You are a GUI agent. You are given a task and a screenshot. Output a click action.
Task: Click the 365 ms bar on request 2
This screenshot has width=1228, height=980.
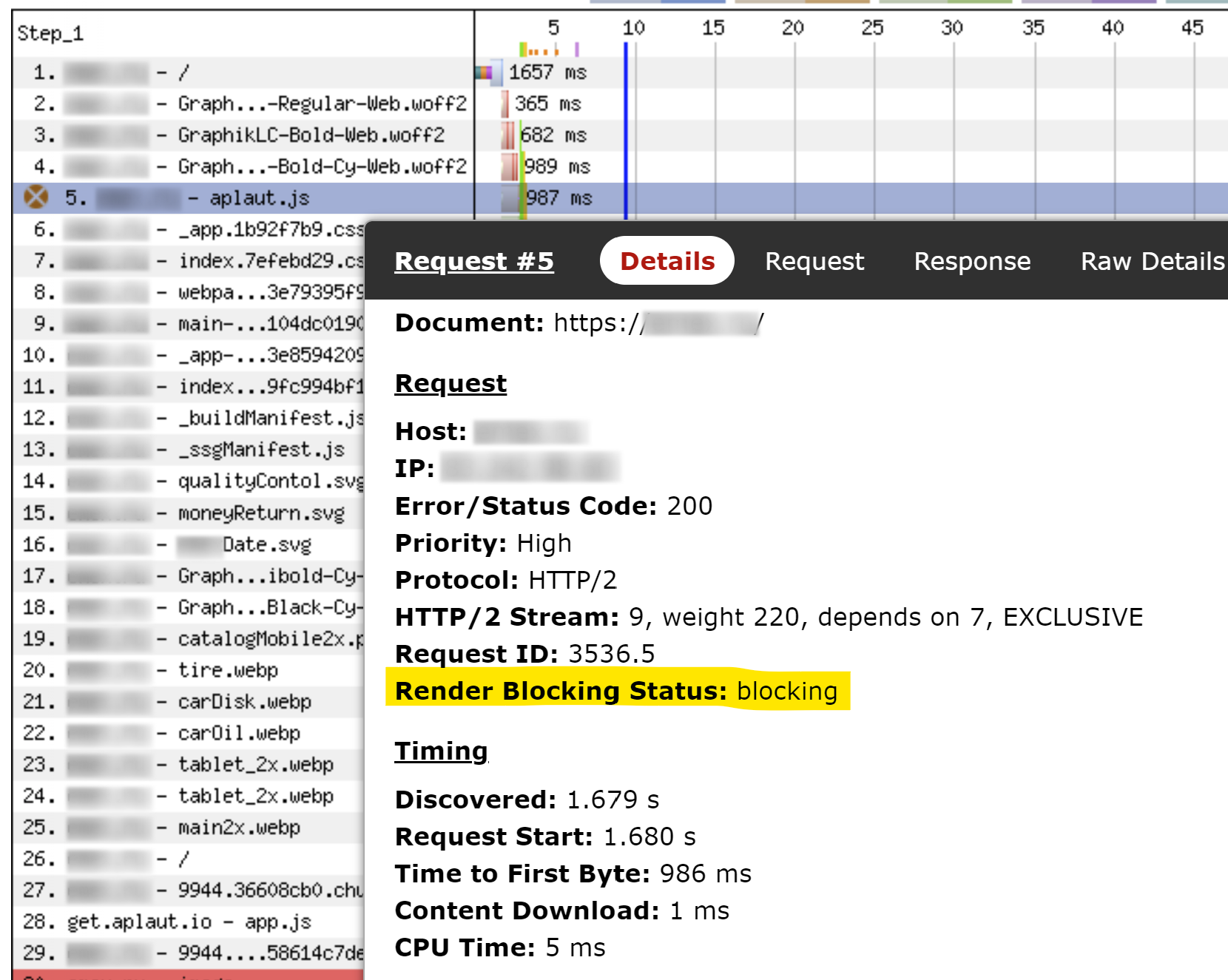click(x=505, y=104)
